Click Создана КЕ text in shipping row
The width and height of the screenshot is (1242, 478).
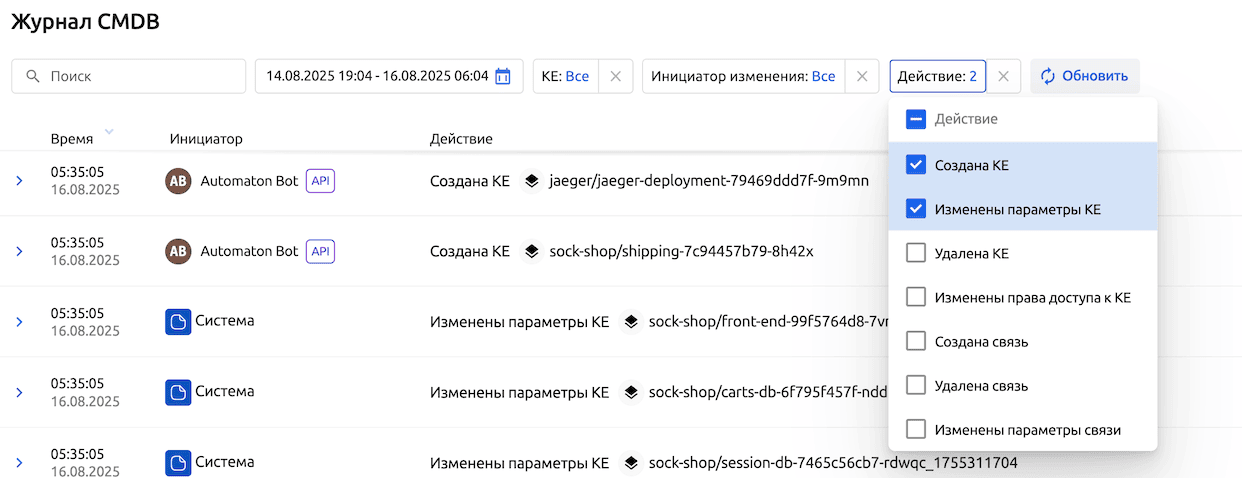[x=469, y=251]
